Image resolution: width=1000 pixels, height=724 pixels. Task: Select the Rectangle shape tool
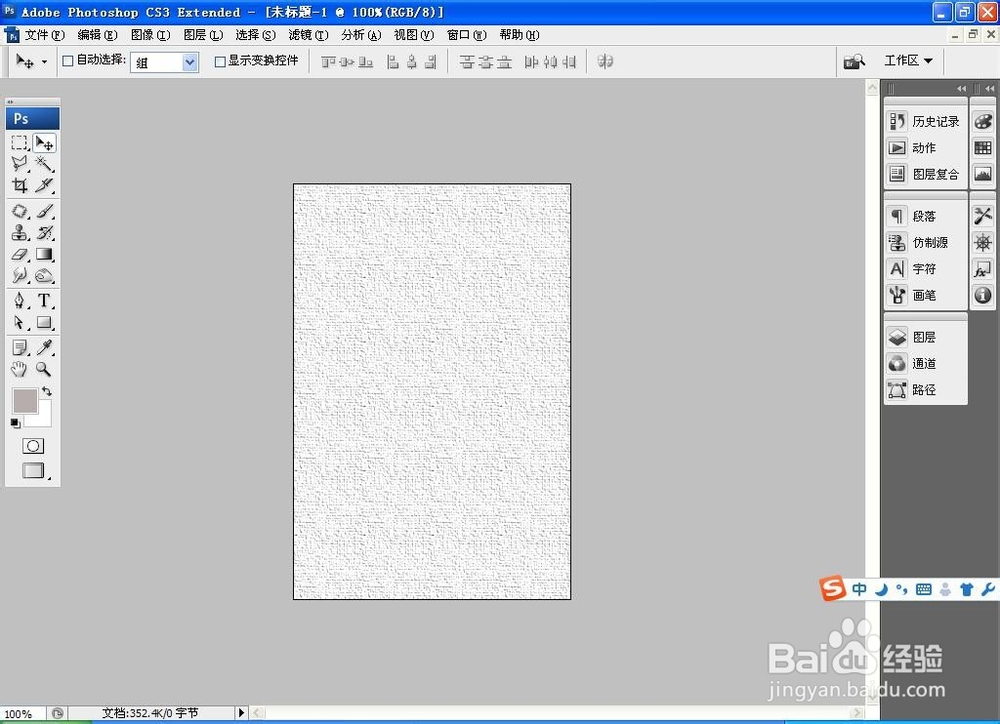coord(44,322)
